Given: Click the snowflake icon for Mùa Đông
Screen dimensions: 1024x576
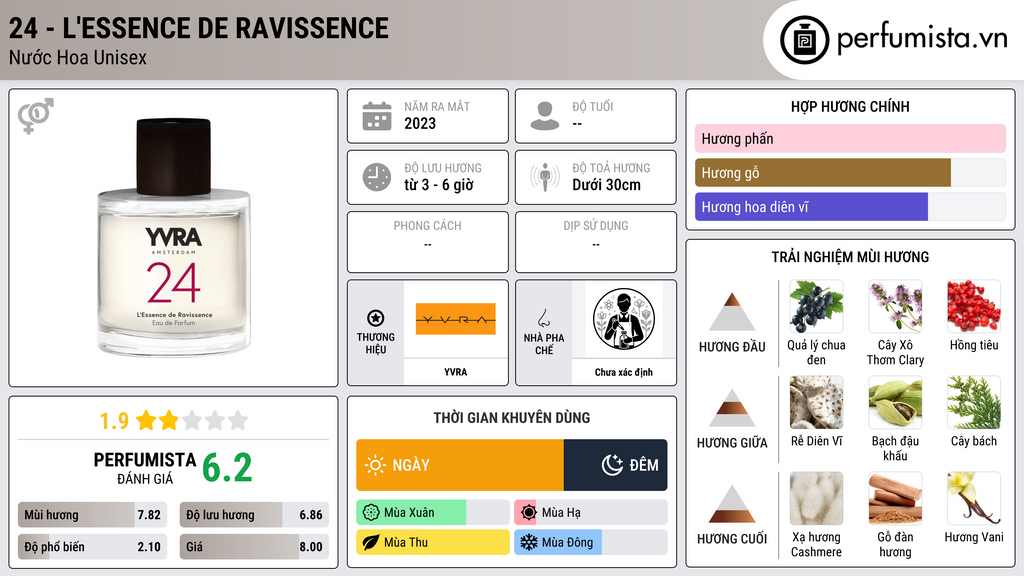Looking at the screenshot, I should (529, 542).
